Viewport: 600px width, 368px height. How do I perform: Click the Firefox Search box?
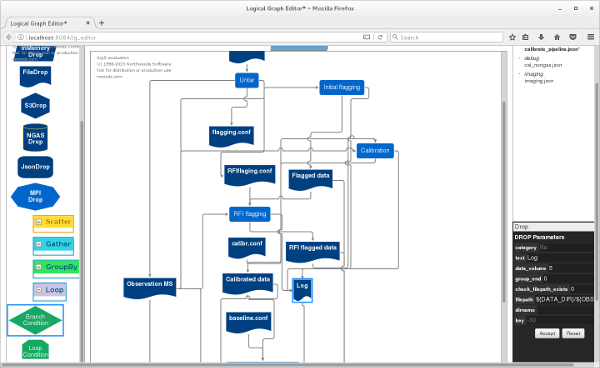(447, 37)
